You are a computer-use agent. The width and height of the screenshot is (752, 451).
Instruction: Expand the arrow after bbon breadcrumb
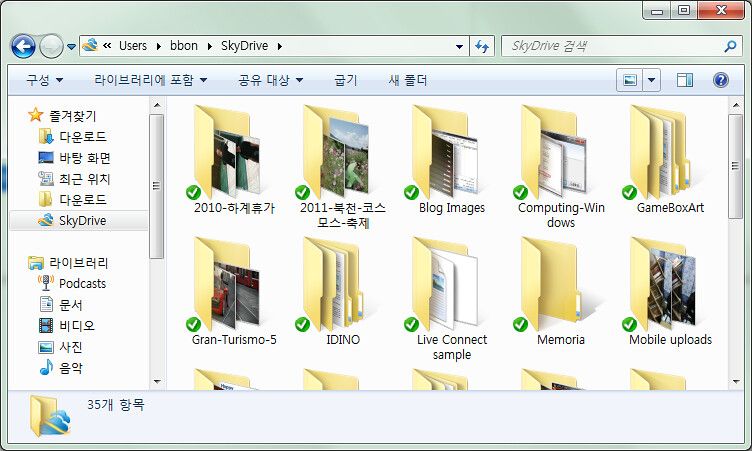(210, 47)
